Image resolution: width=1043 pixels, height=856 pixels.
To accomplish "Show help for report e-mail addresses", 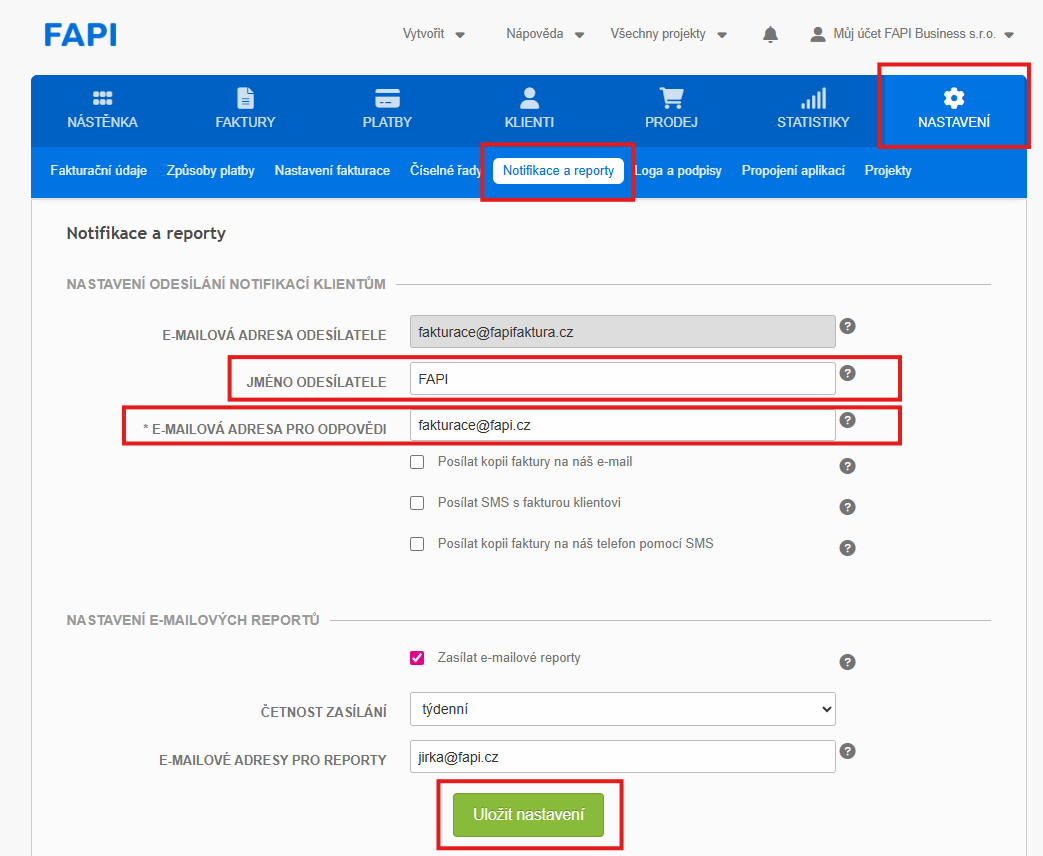I will [847, 751].
